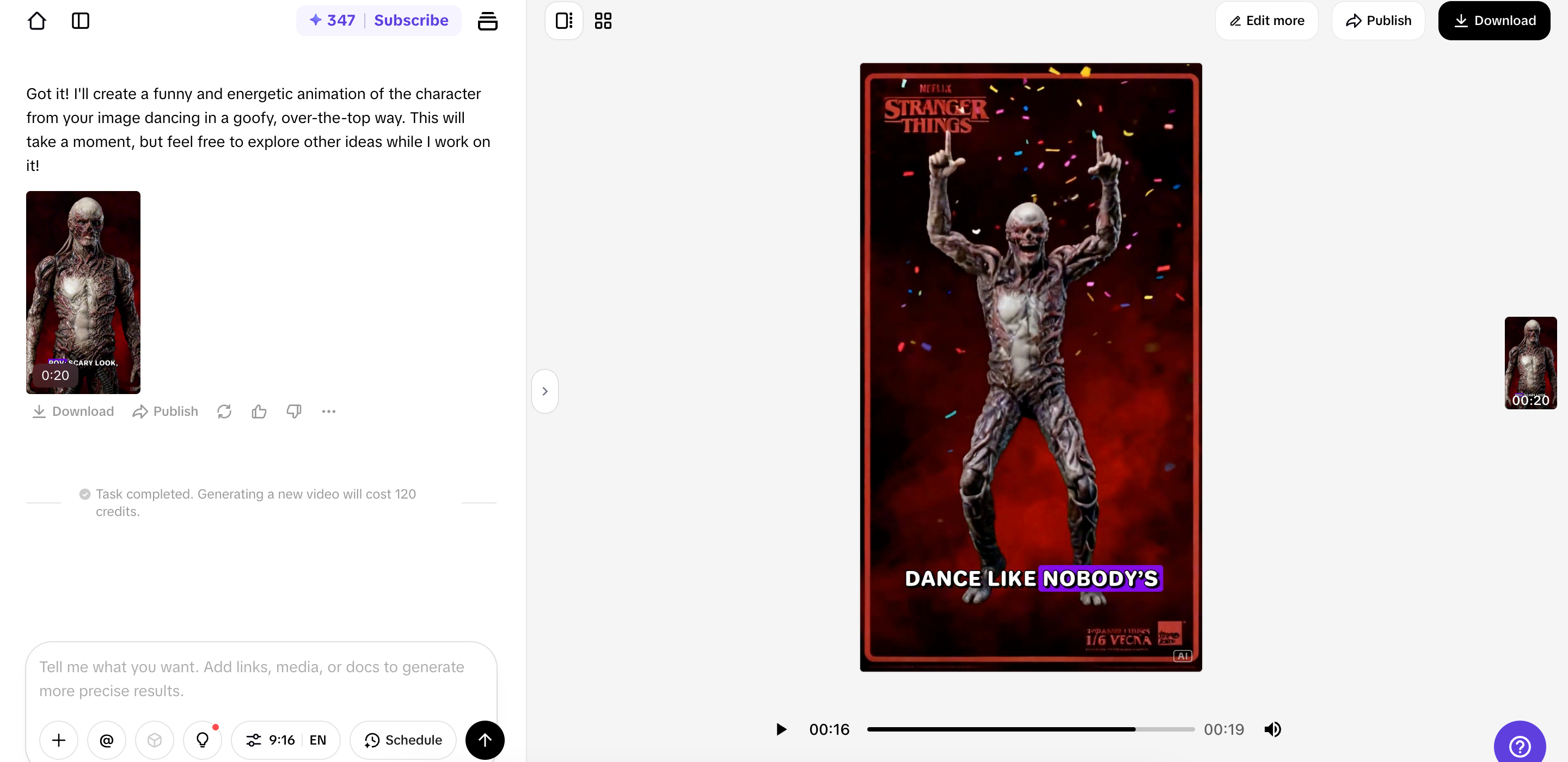Switch to split preview layout
The image size is (1568, 762).
tap(563, 21)
